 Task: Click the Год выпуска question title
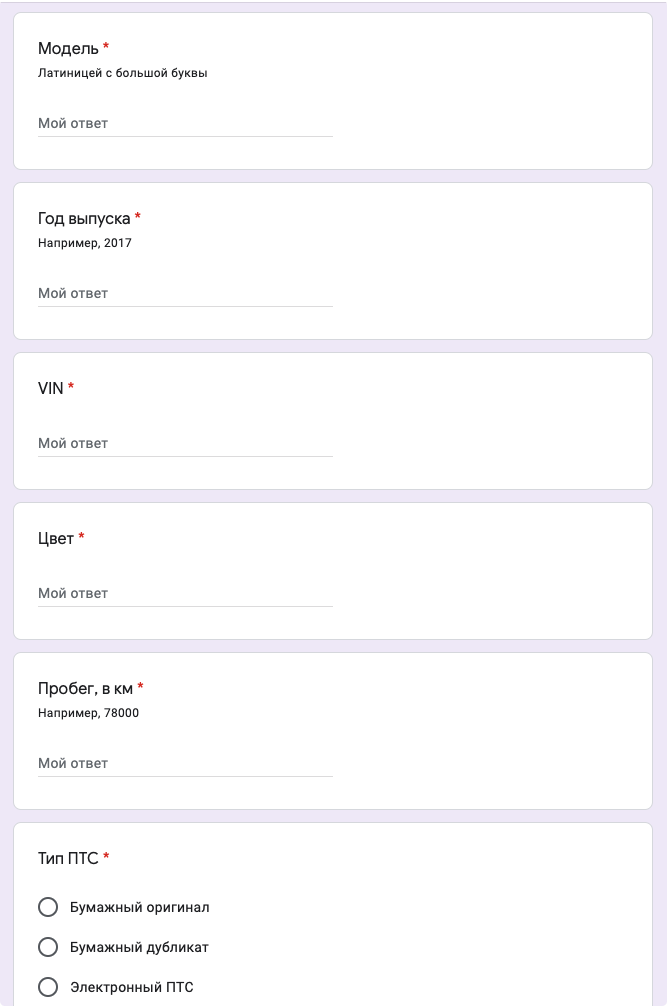pyautogui.click(x=84, y=218)
